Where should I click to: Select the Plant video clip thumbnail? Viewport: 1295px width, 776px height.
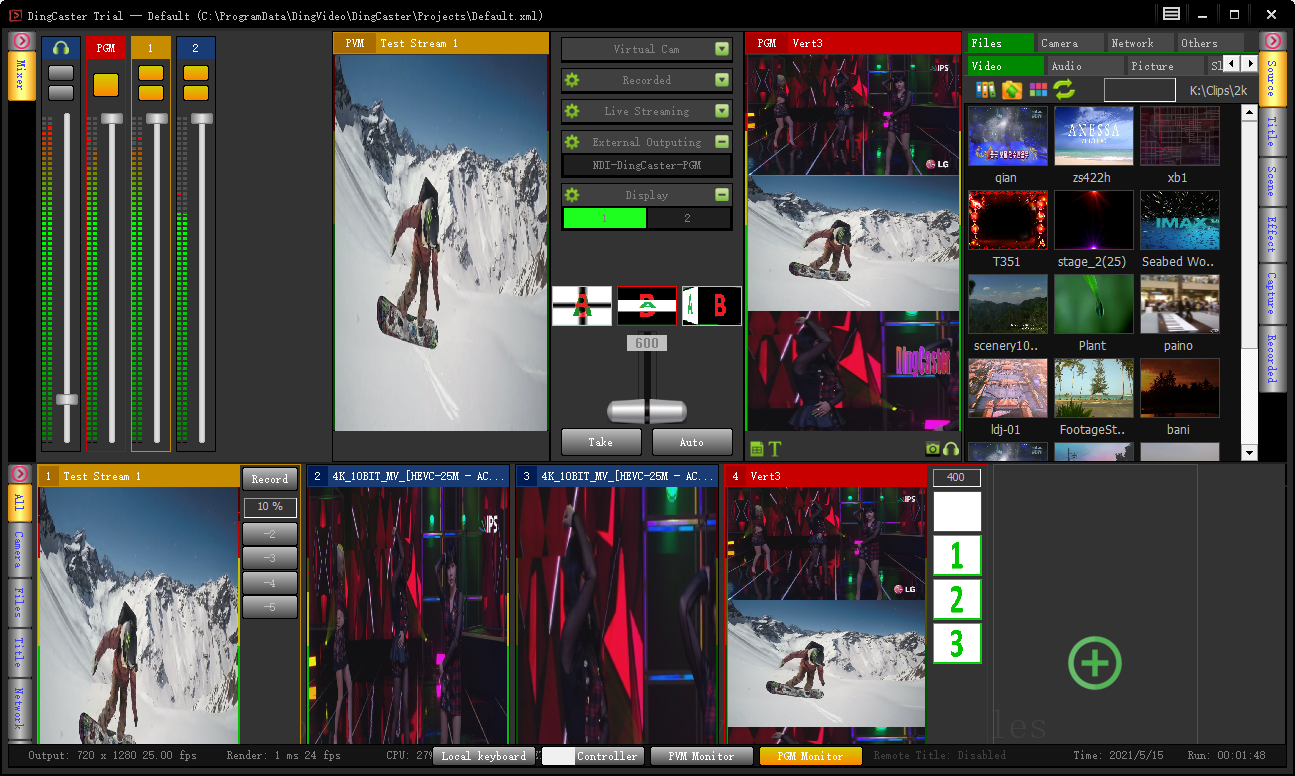pos(1094,304)
